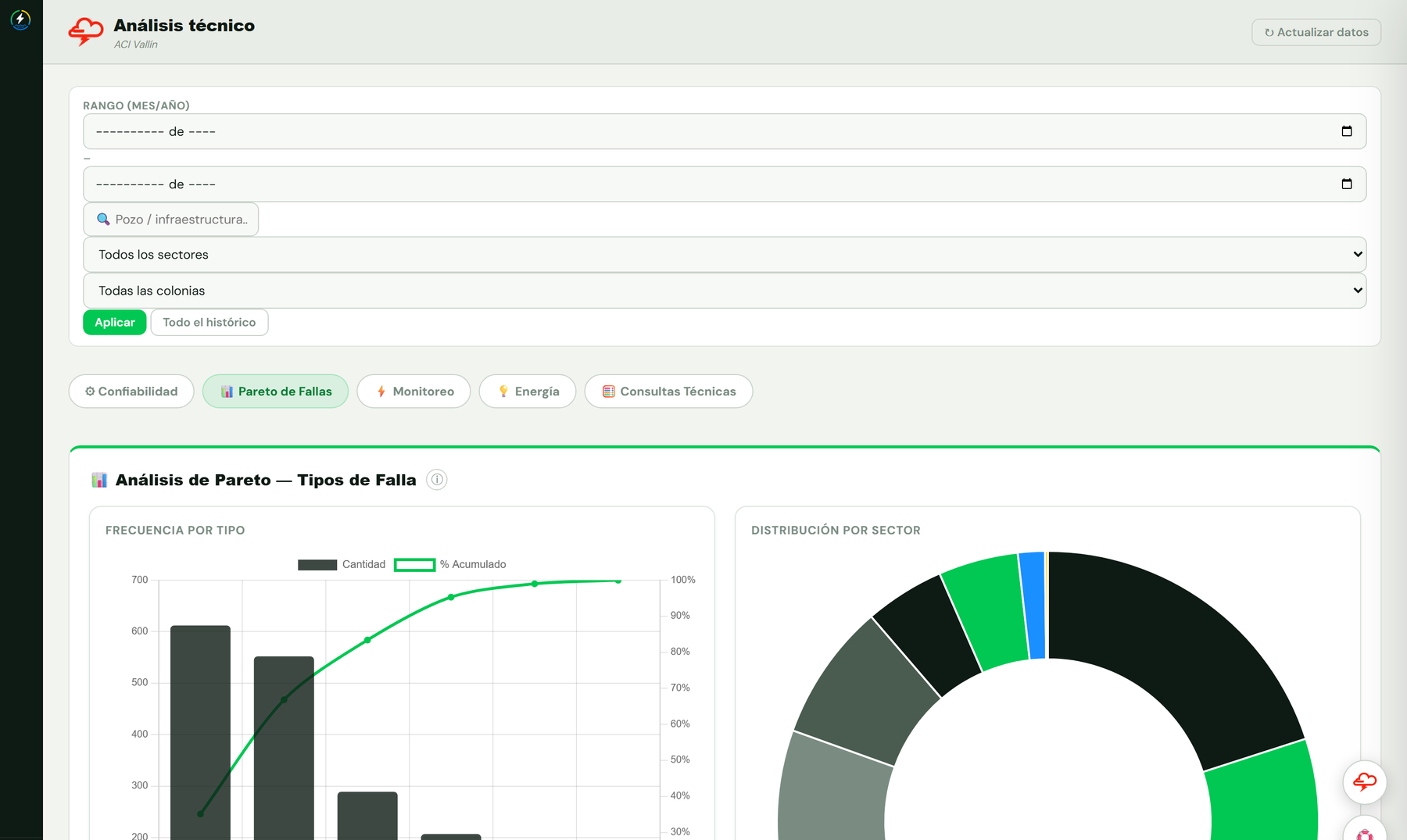Click the Aplicar button

[x=115, y=323]
